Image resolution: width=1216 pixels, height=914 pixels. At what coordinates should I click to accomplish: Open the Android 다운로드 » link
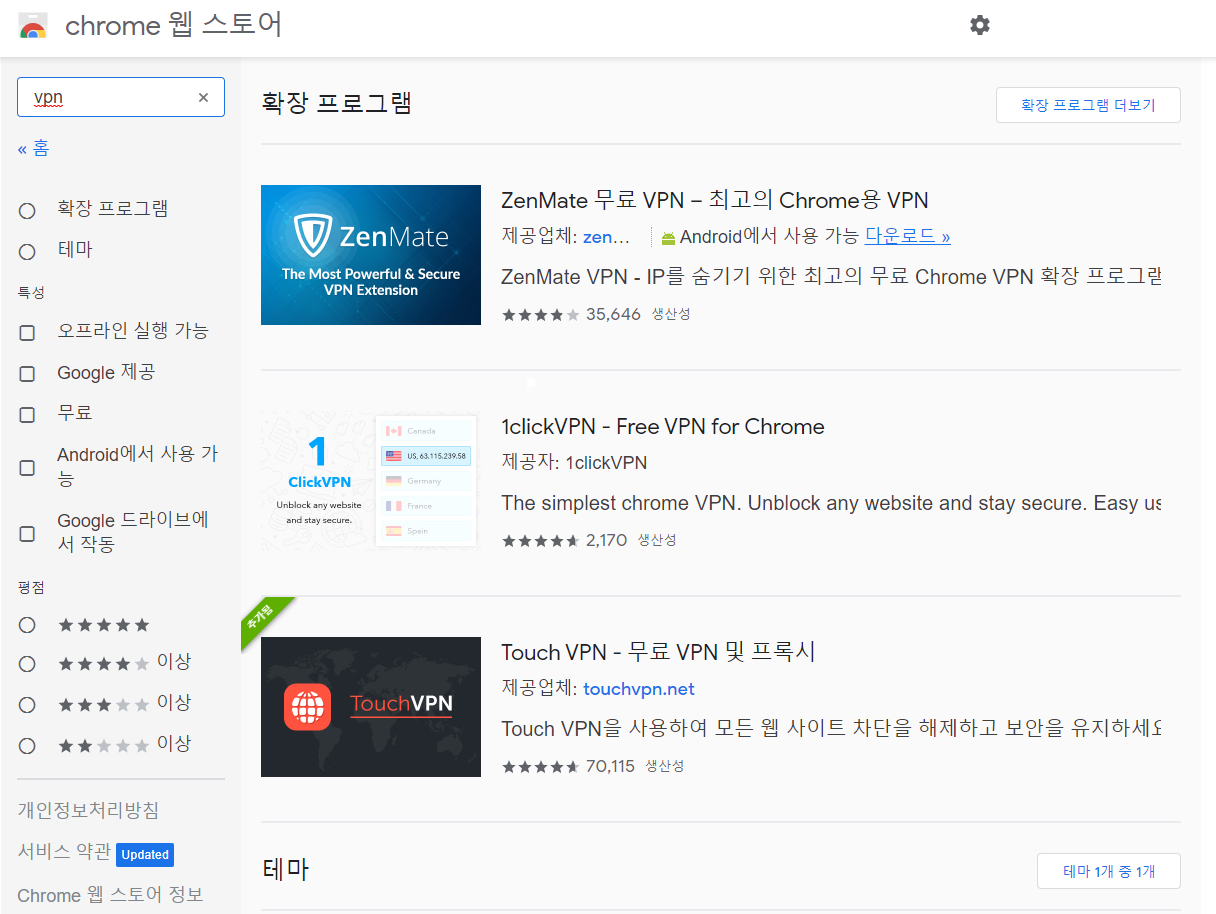tap(907, 237)
